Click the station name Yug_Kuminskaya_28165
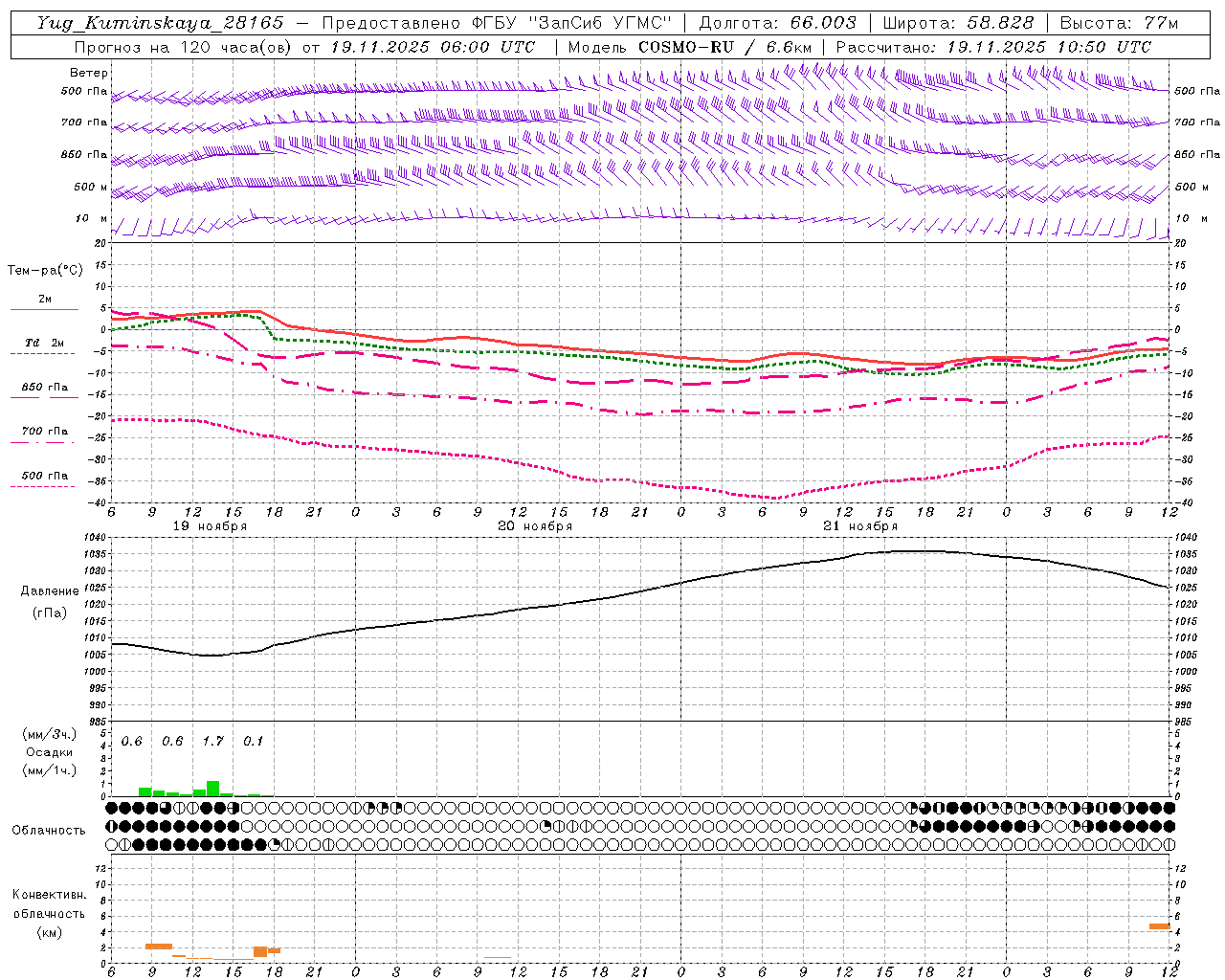The width and height of the screenshot is (1225, 980). click(161, 23)
